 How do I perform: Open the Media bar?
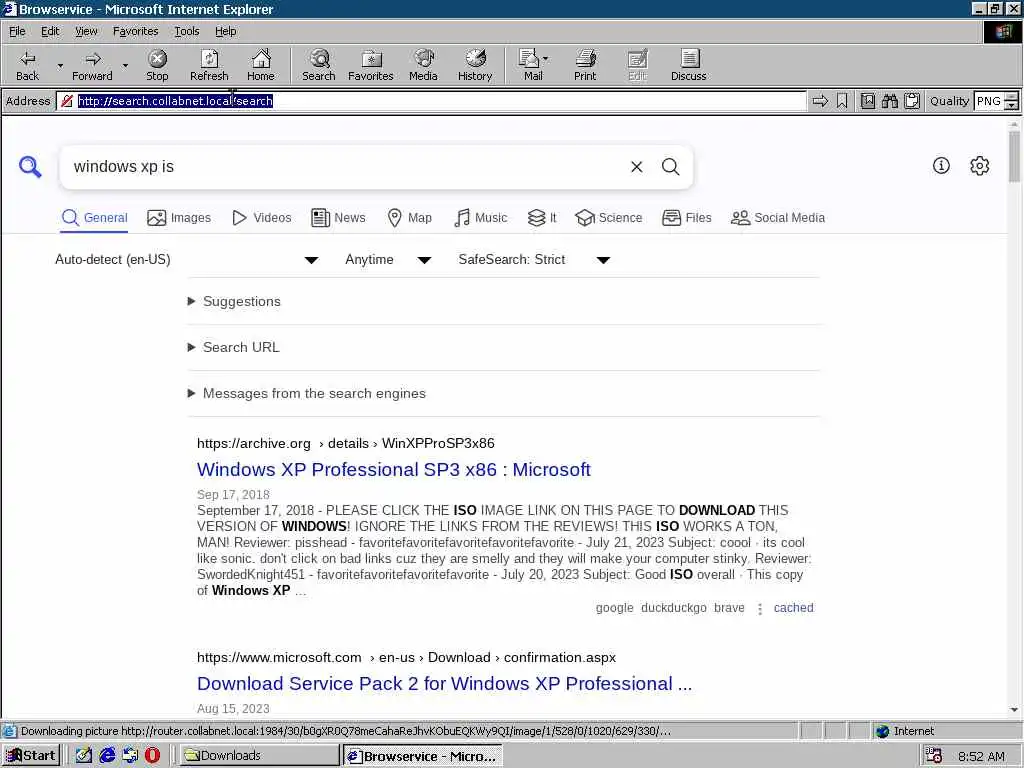pos(423,65)
